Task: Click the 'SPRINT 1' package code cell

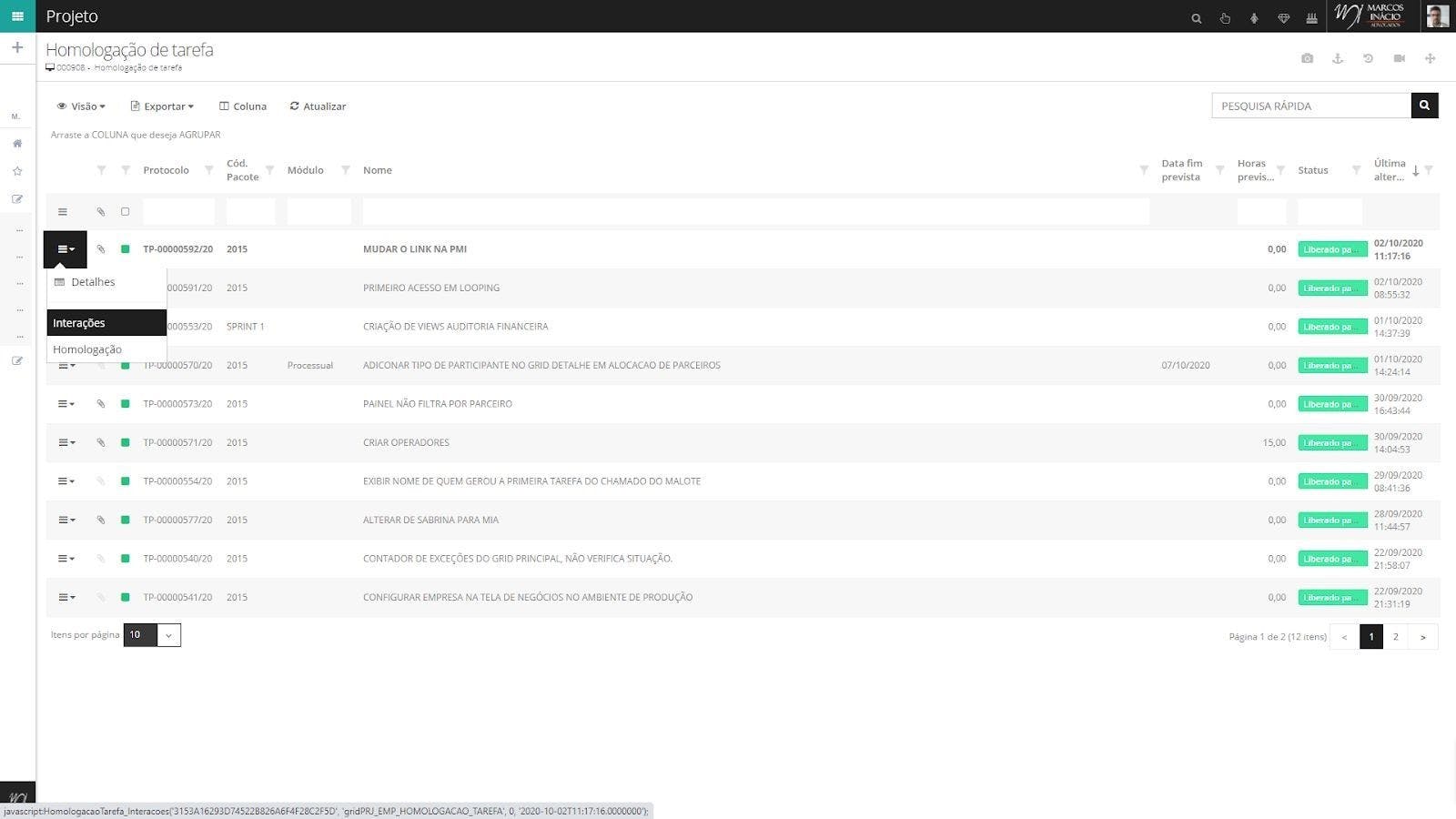Action: tap(246, 327)
